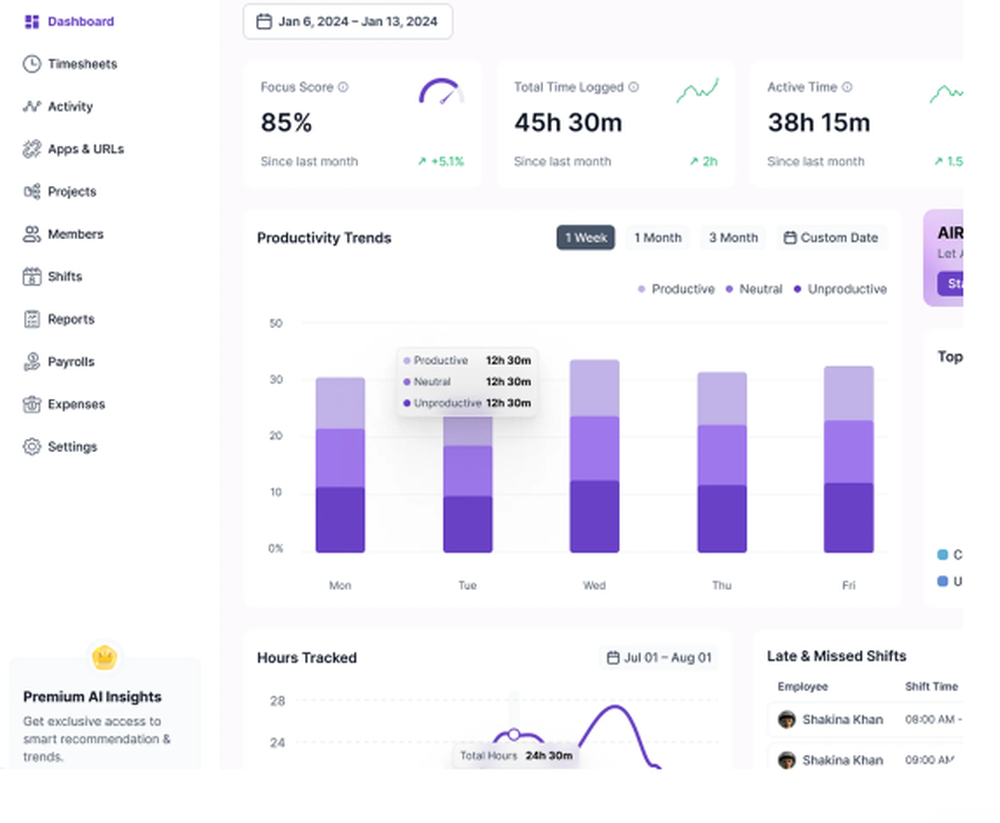This screenshot has height=823, width=1000.
Task: Click the Employee column header
Action: [802, 686]
